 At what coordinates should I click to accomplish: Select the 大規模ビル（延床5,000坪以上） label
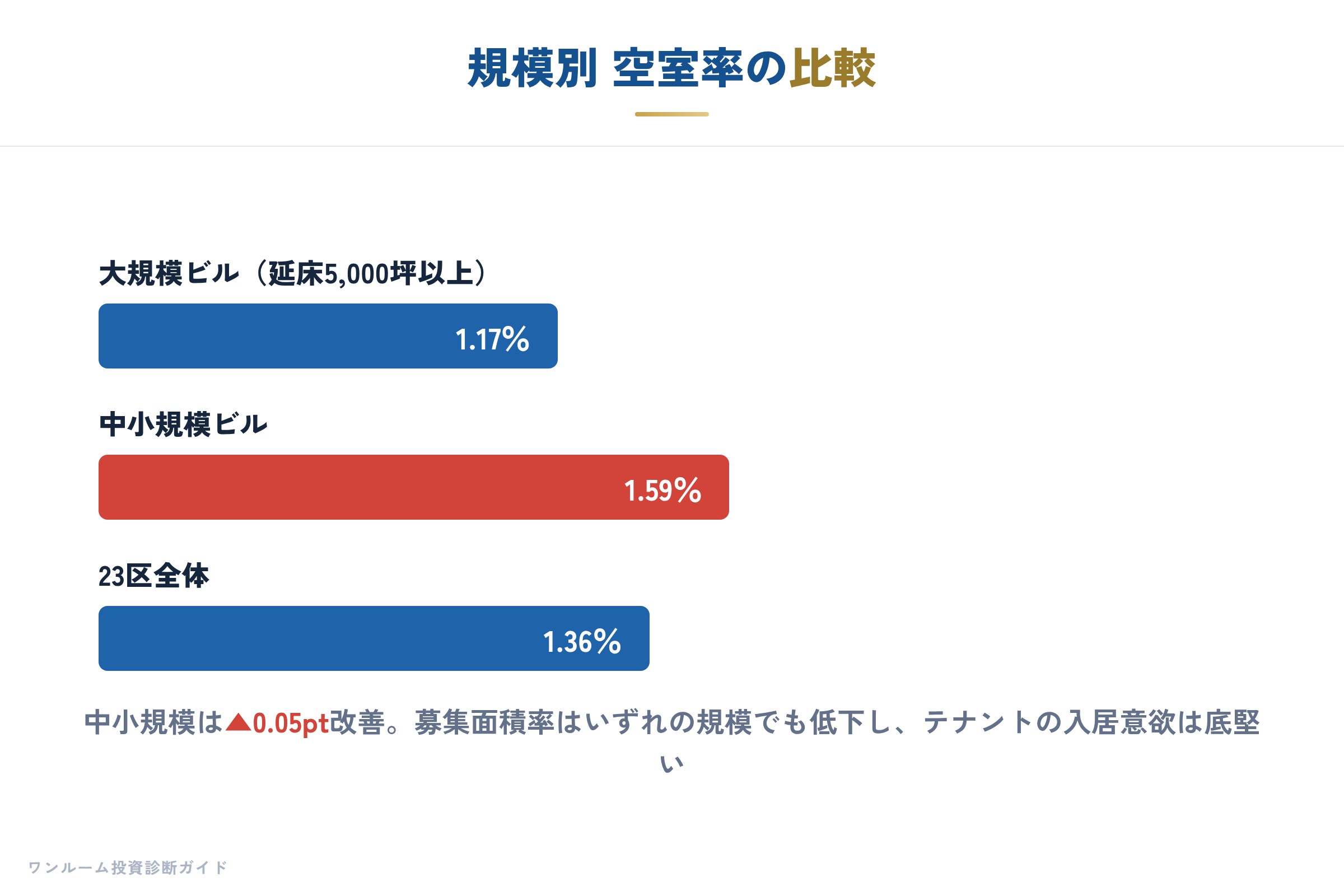pyautogui.click(x=292, y=273)
